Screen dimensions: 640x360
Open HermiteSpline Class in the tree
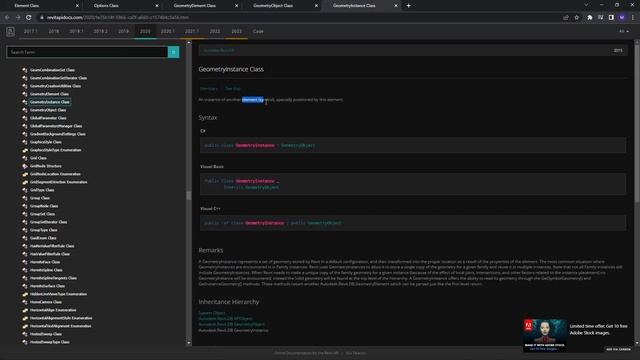click(46, 270)
